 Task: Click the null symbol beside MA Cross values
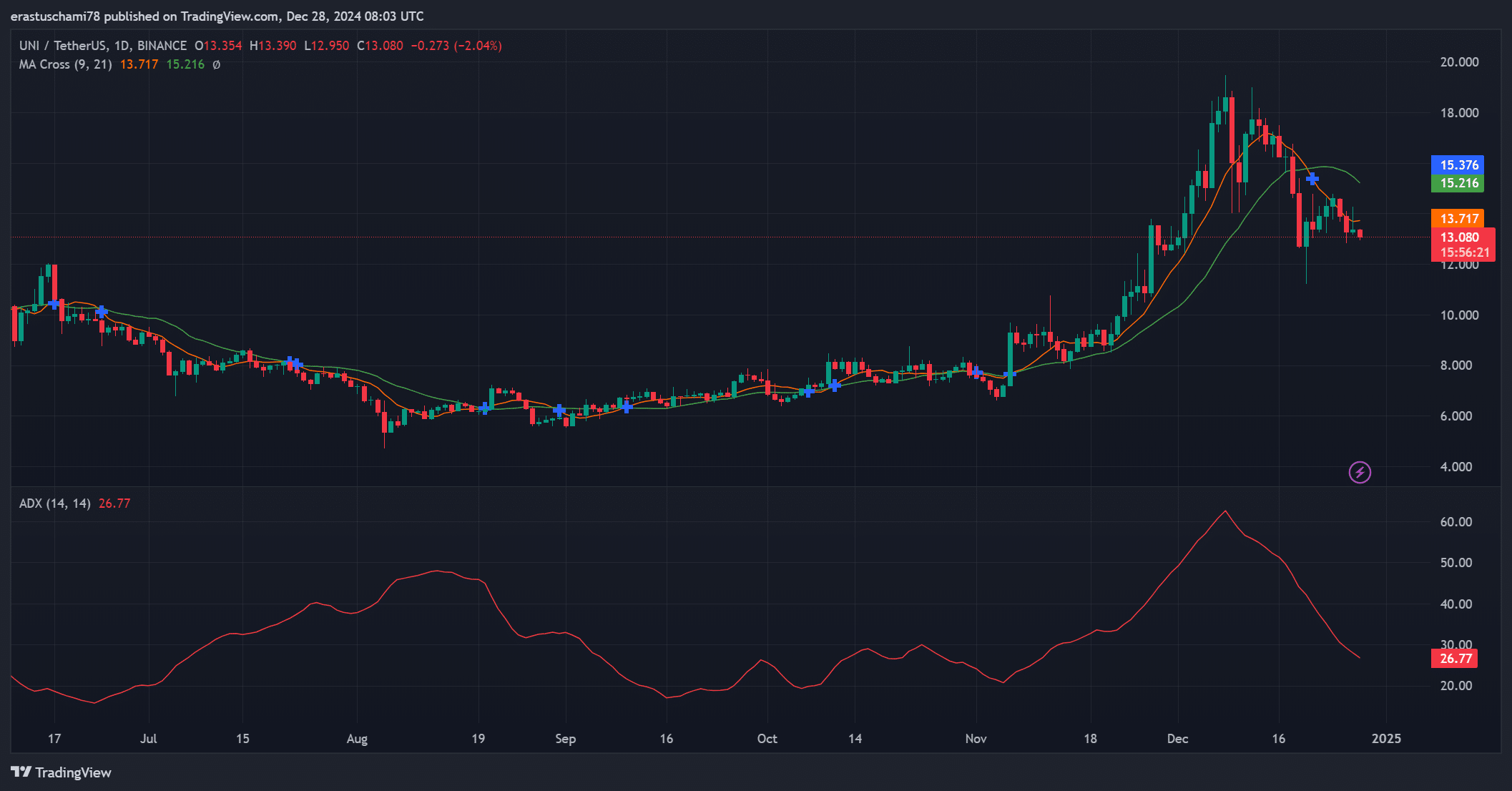coord(216,64)
